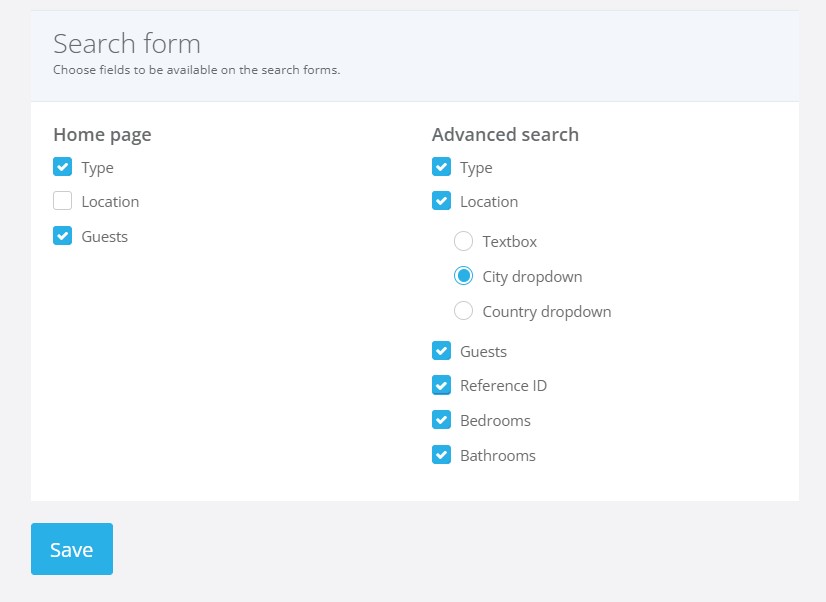Click the Textbox label text
Image resolution: width=826 pixels, height=602 pixels.
point(509,242)
